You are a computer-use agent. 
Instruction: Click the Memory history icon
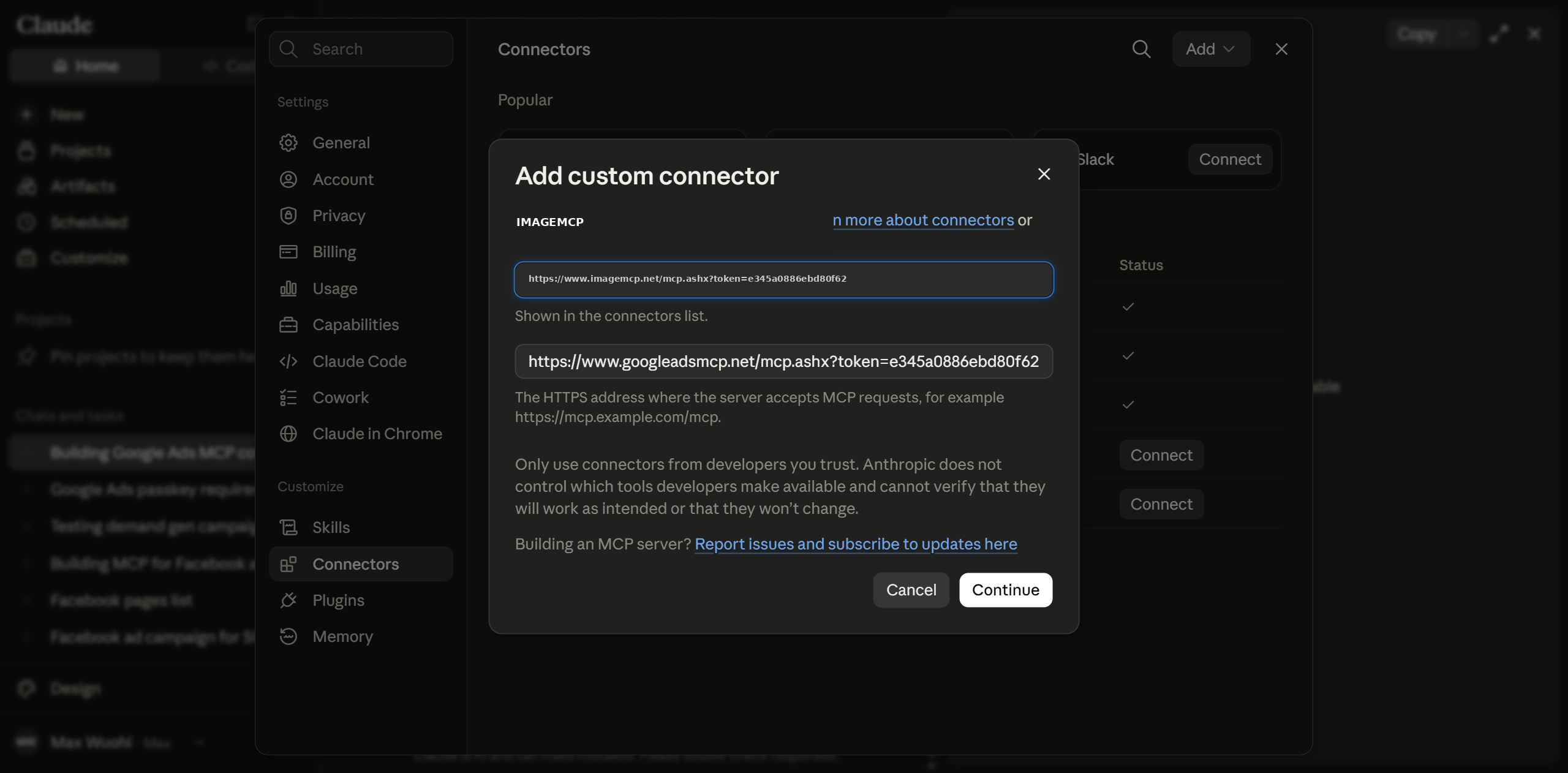[288, 636]
